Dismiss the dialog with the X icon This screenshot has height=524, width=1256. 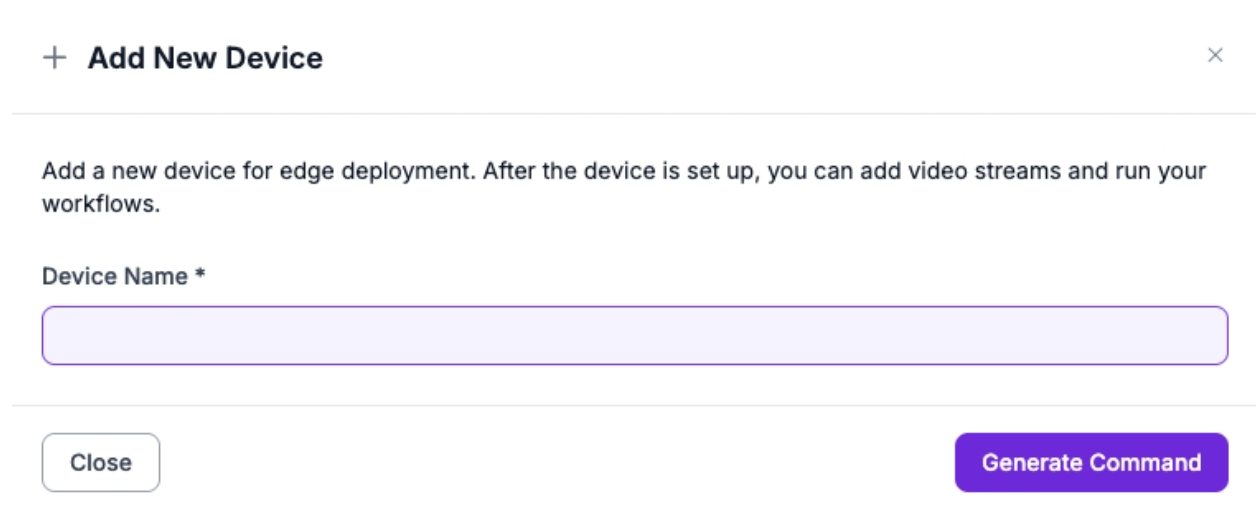point(1215,56)
